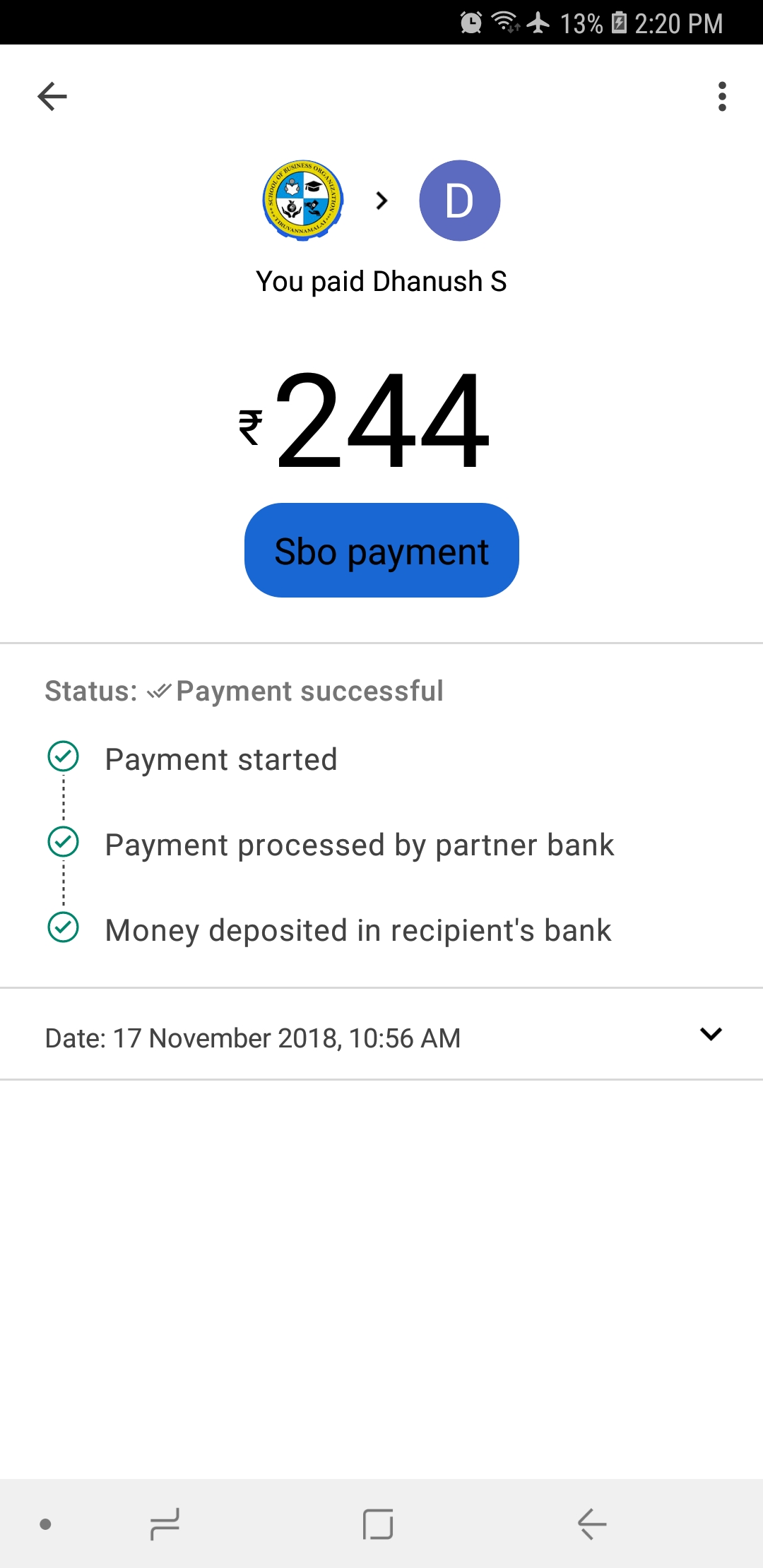Expand the payment date details chevron
This screenshot has width=763, height=1568.
click(711, 1034)
